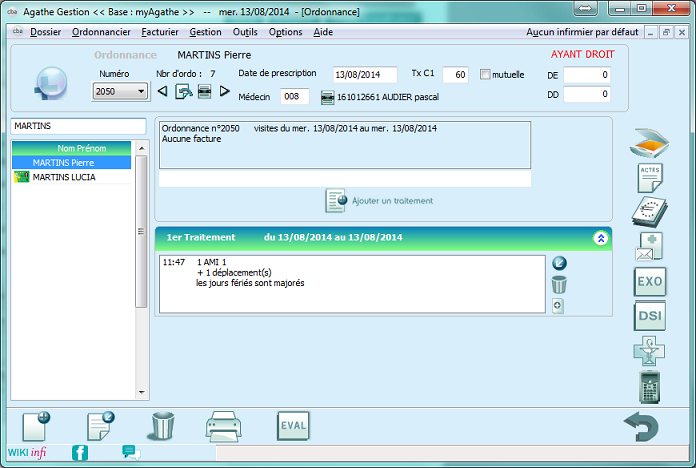Click the Date de prescription field
The image size is (696, 468).
coord(365,75)
